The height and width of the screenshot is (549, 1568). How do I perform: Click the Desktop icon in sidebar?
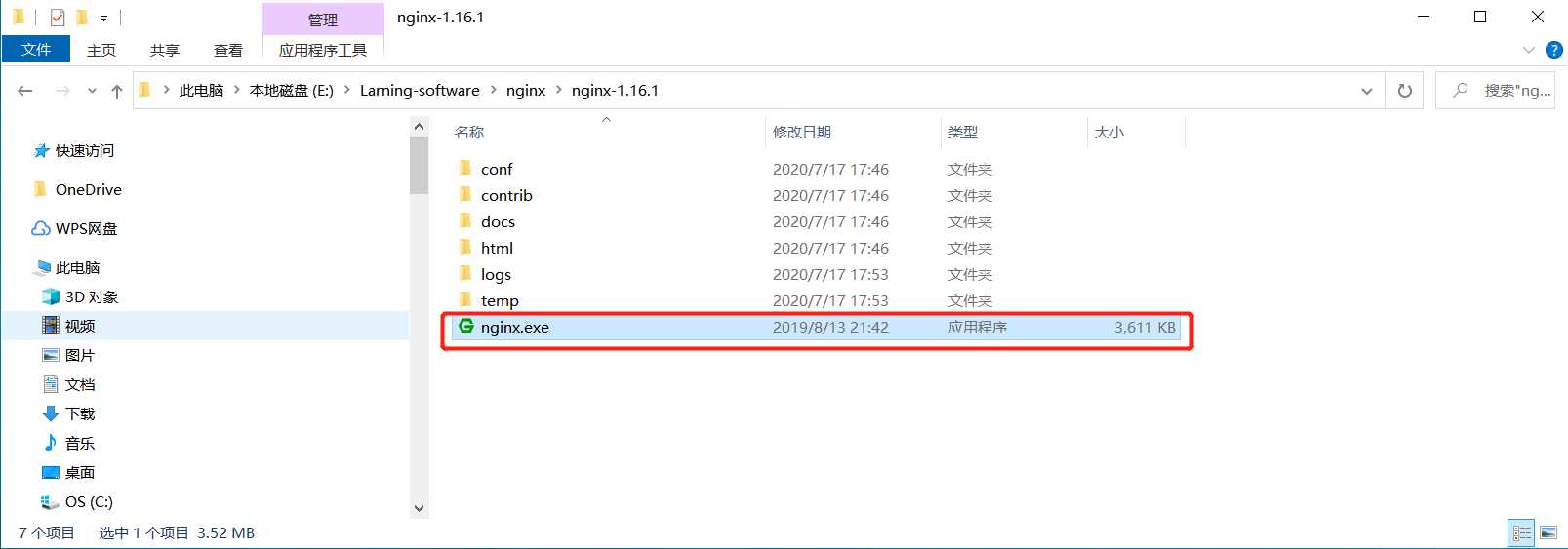51,472
